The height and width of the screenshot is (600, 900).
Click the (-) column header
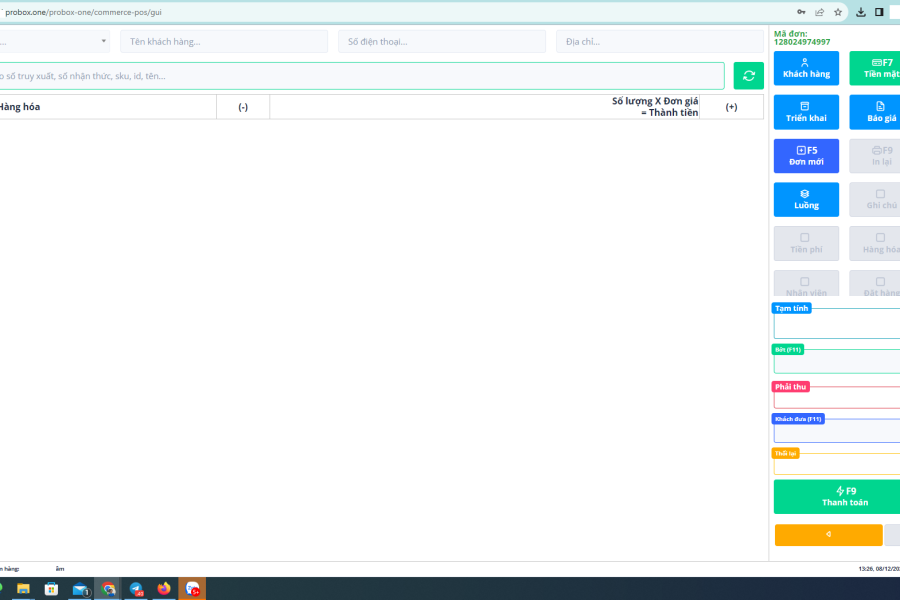243,107
